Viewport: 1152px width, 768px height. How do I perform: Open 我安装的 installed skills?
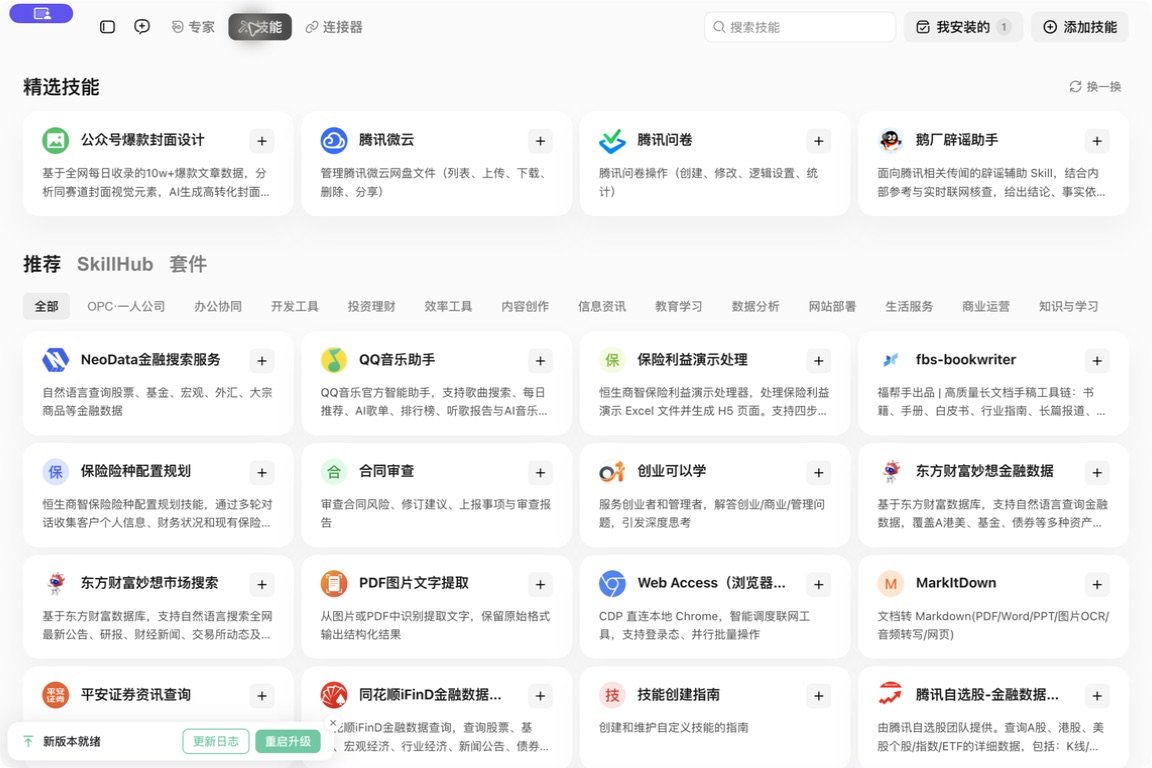tap(963, 27)
